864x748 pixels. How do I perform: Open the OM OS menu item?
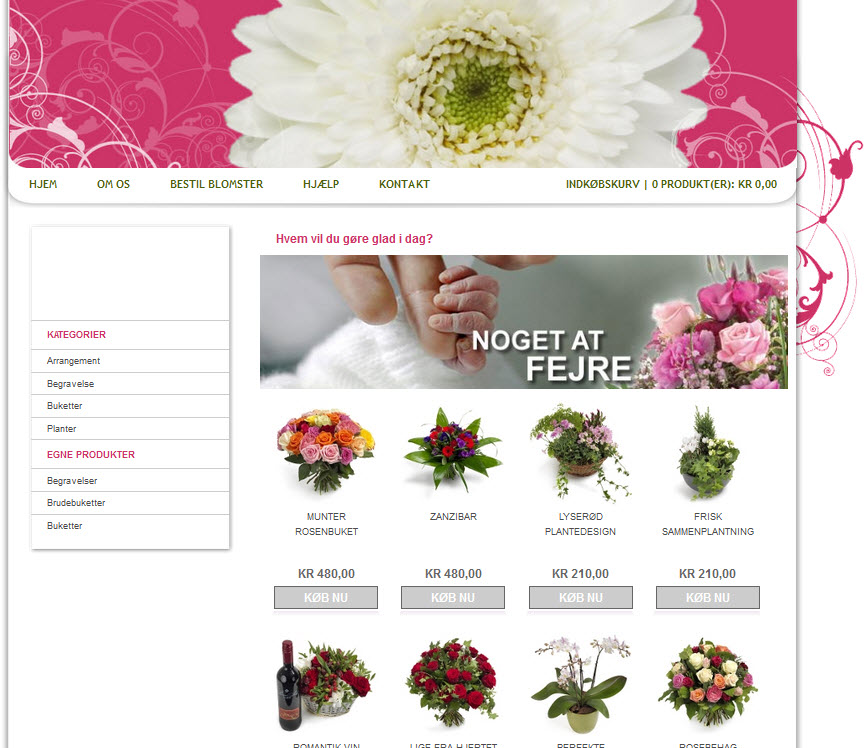114,184
